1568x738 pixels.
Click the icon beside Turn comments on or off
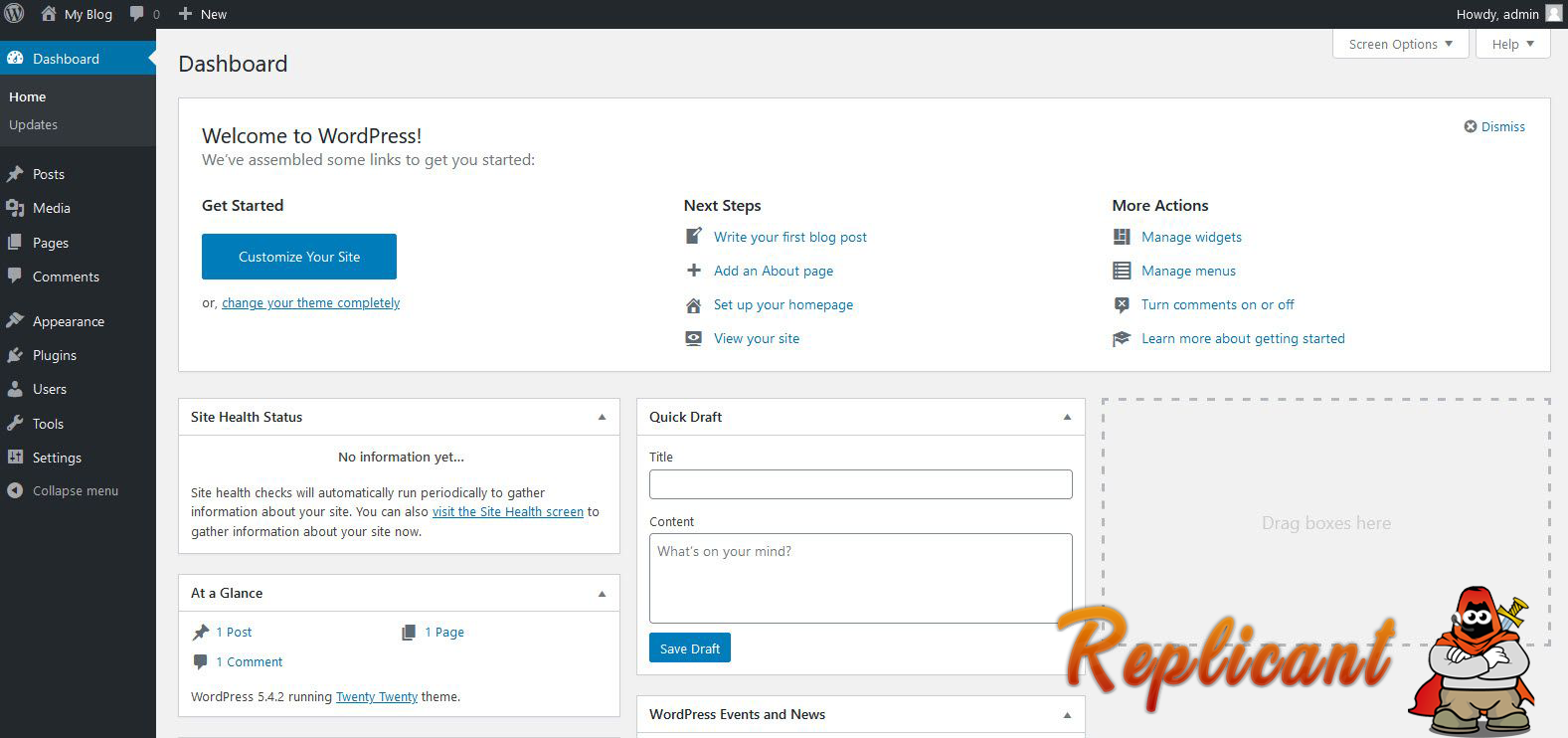pyautogui.click(x=1122, y=304)
